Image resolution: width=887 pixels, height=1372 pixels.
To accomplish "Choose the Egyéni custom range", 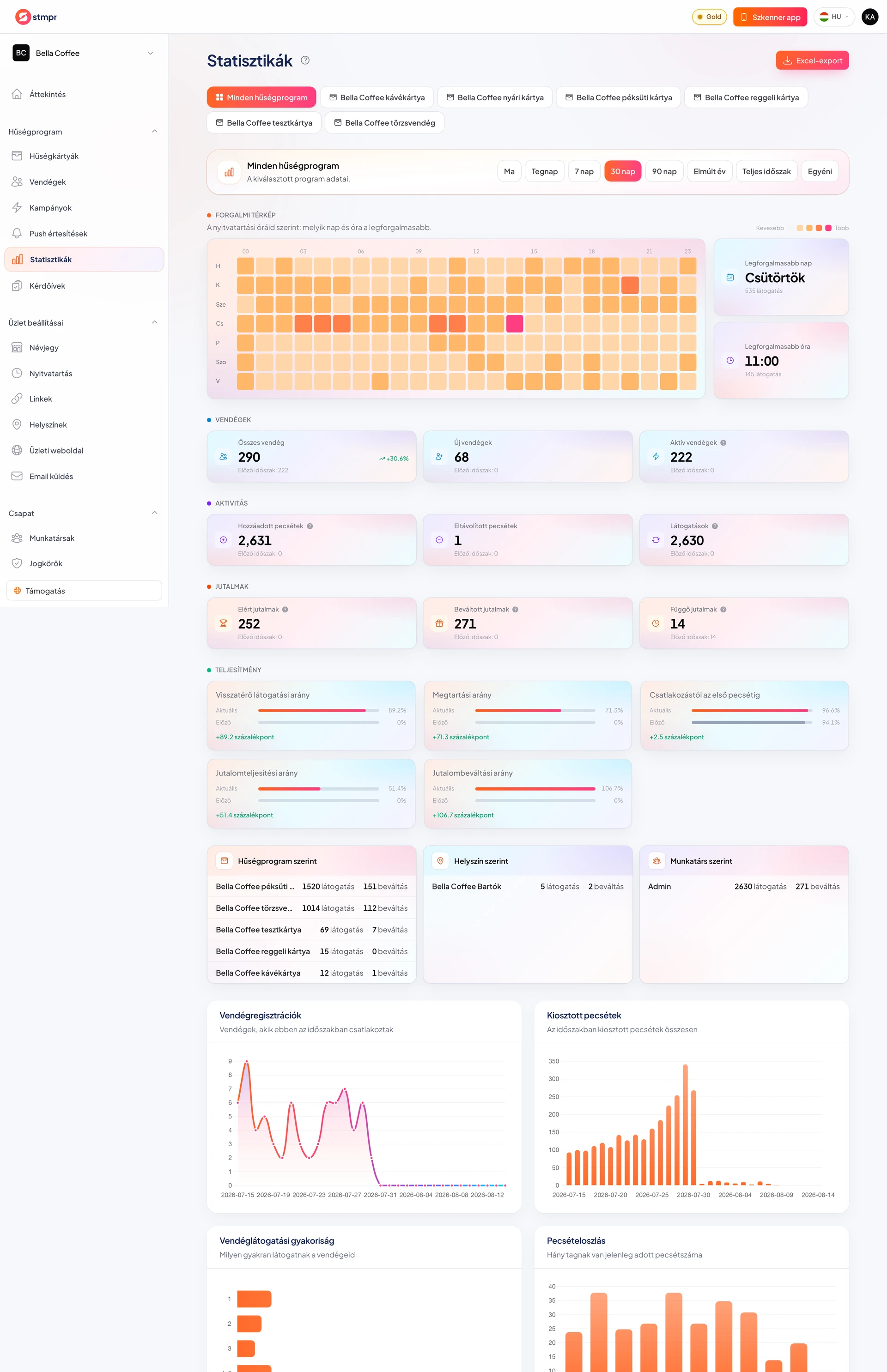I will 820,172.
